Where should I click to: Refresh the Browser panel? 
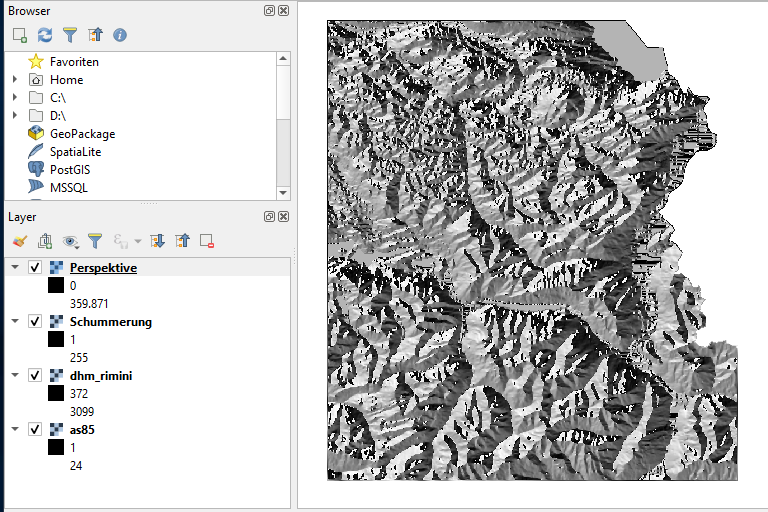tap(44, 35)
